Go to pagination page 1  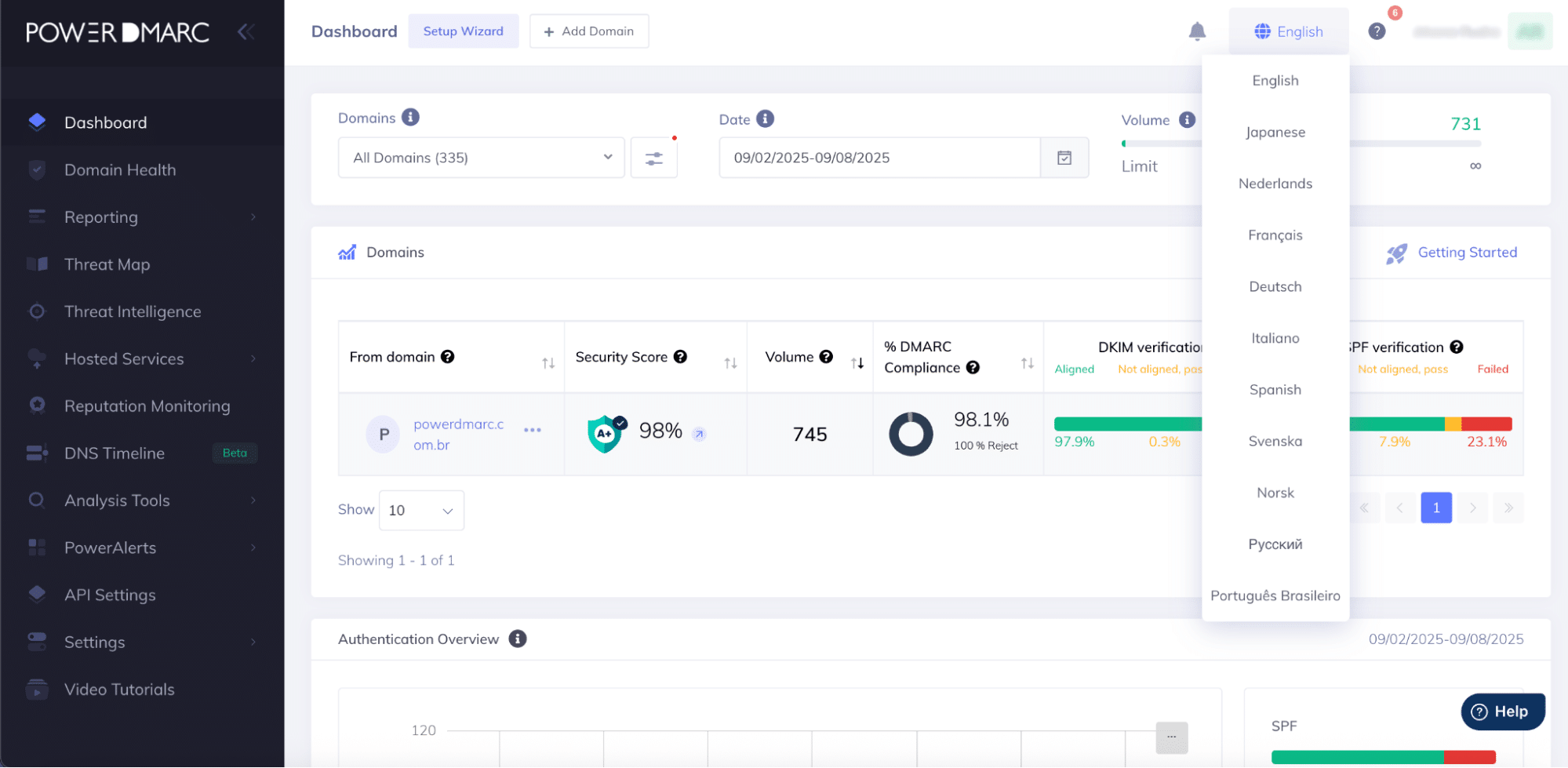click(1436, 508)
